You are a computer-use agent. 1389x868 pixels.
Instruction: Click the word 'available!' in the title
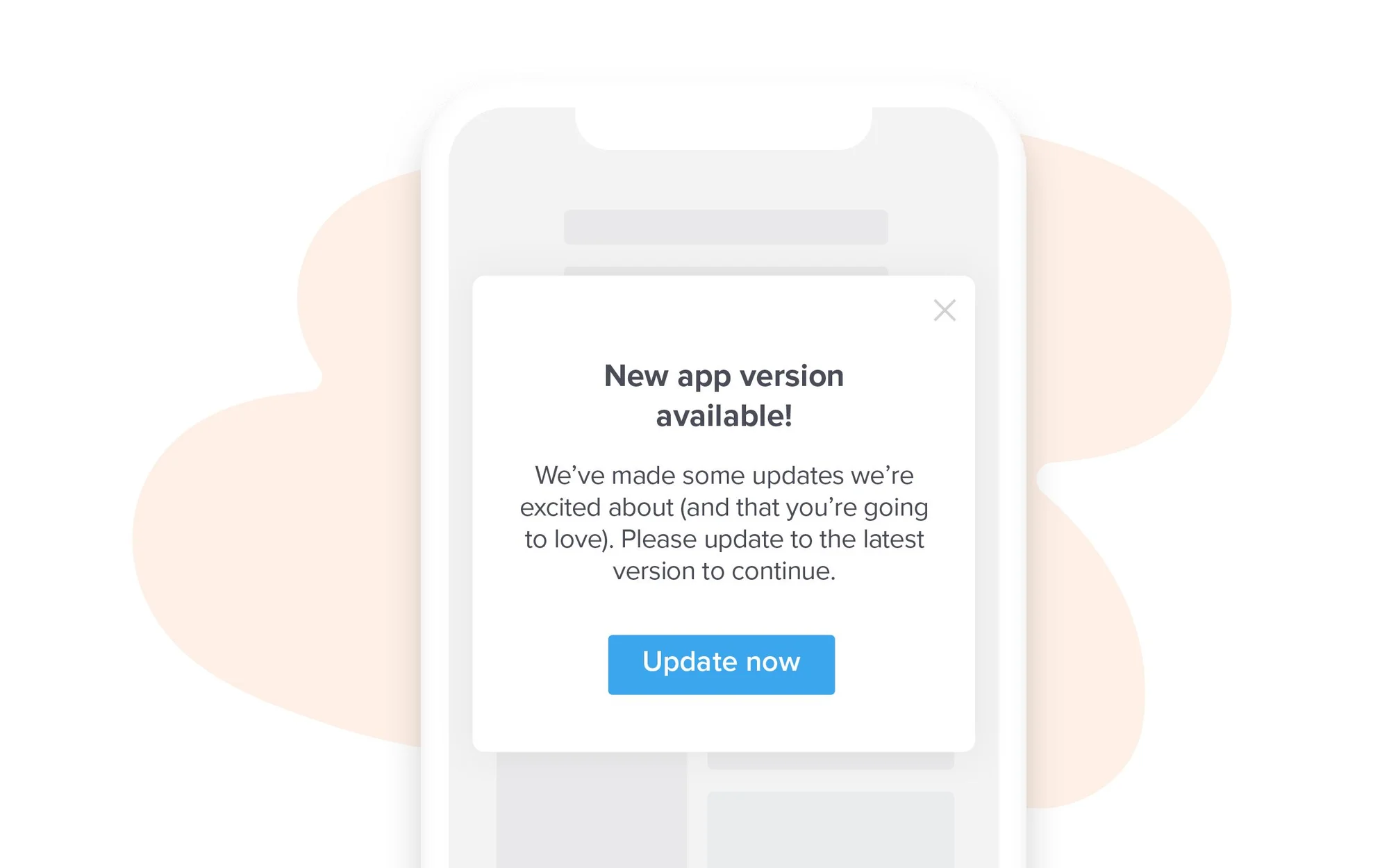(724, 416)
